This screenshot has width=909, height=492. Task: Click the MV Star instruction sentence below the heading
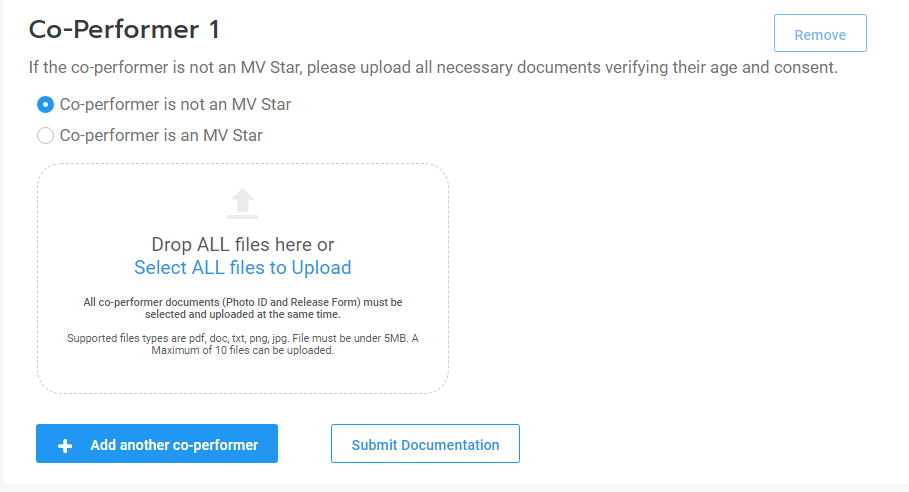click(x=433, y=68)
